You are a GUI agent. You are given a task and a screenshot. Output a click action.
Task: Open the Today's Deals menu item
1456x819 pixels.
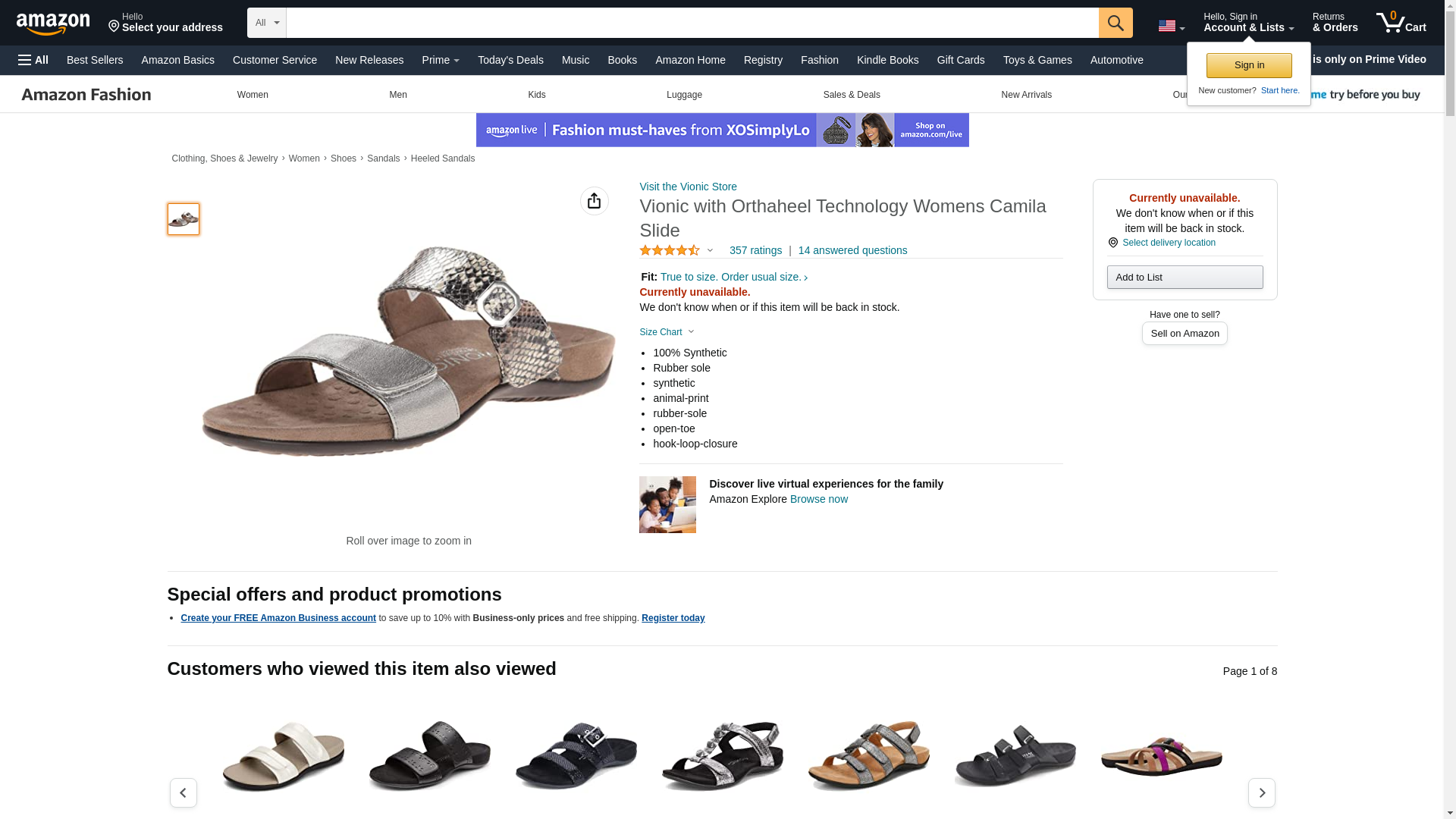(x=510, y=60)
